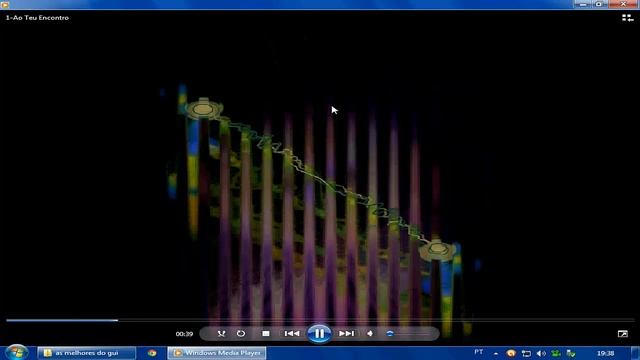The height and width of the screenshot is (360, 640).
Task: Skip to previous track
Action: (291, 333)
